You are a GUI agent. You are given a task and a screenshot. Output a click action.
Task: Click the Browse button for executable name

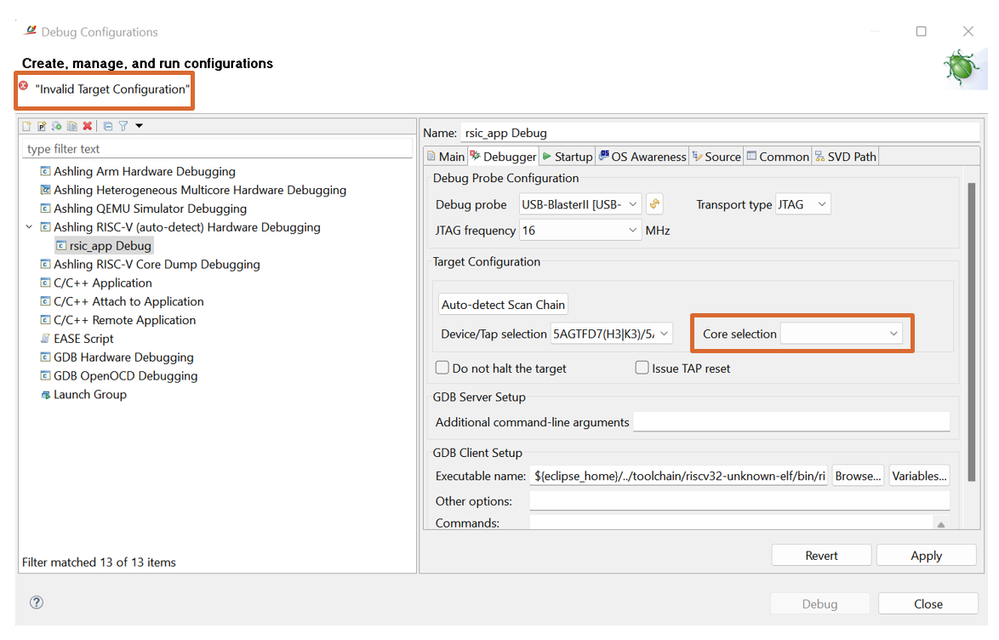[857, 475]
